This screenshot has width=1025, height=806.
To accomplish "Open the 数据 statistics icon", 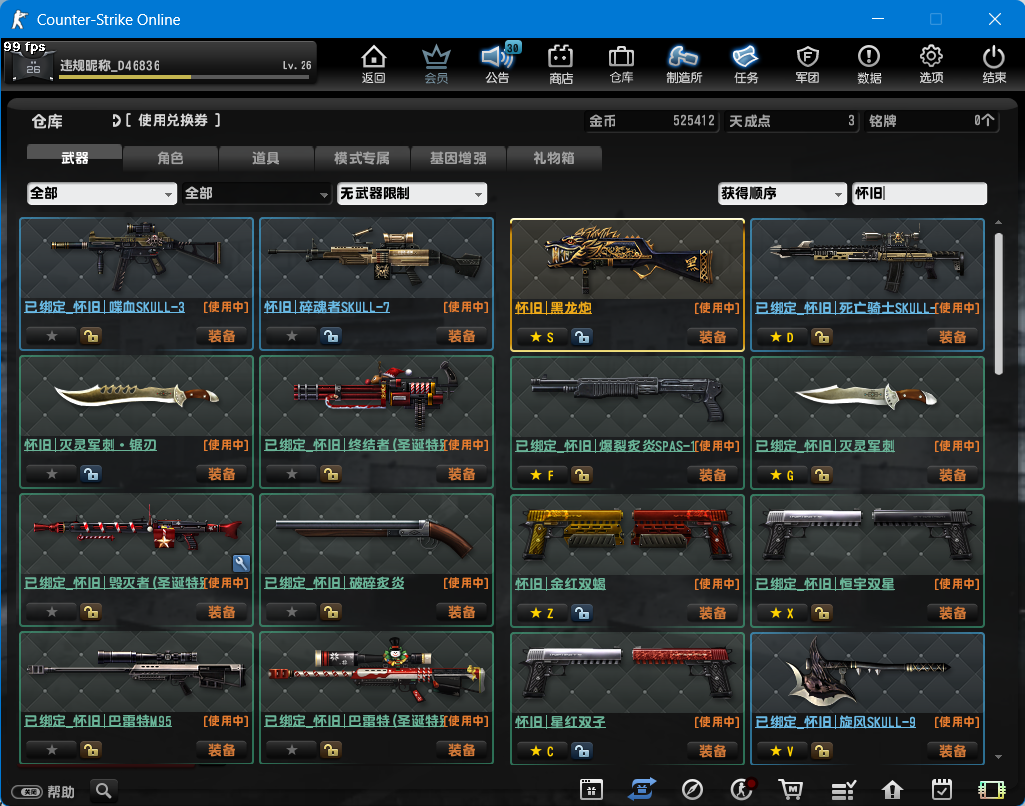I will click(869, 64).
